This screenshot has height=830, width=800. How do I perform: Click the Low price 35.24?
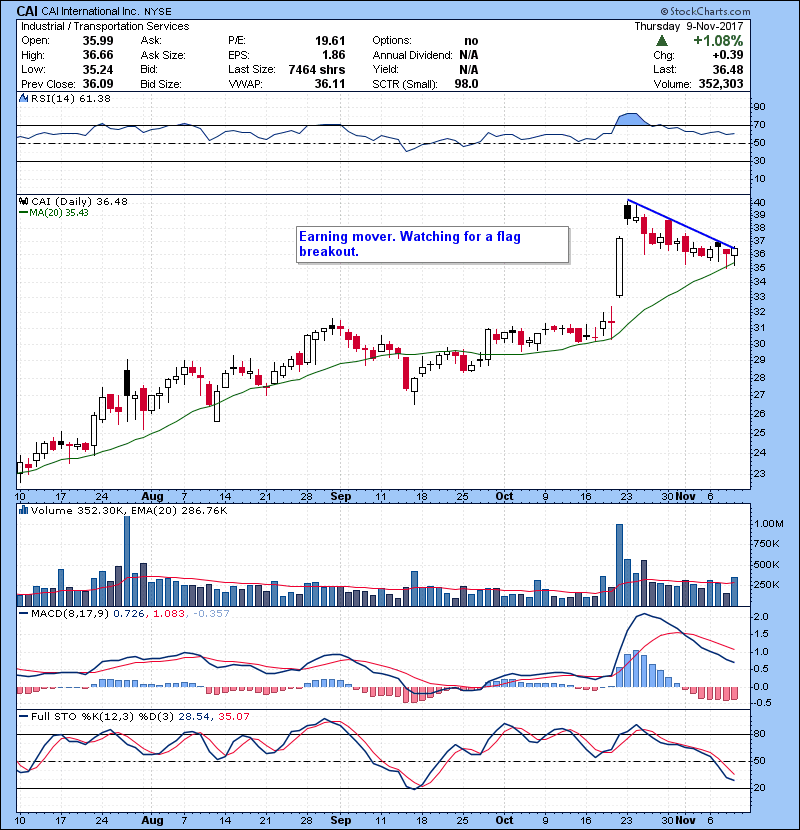pos(98,69)
